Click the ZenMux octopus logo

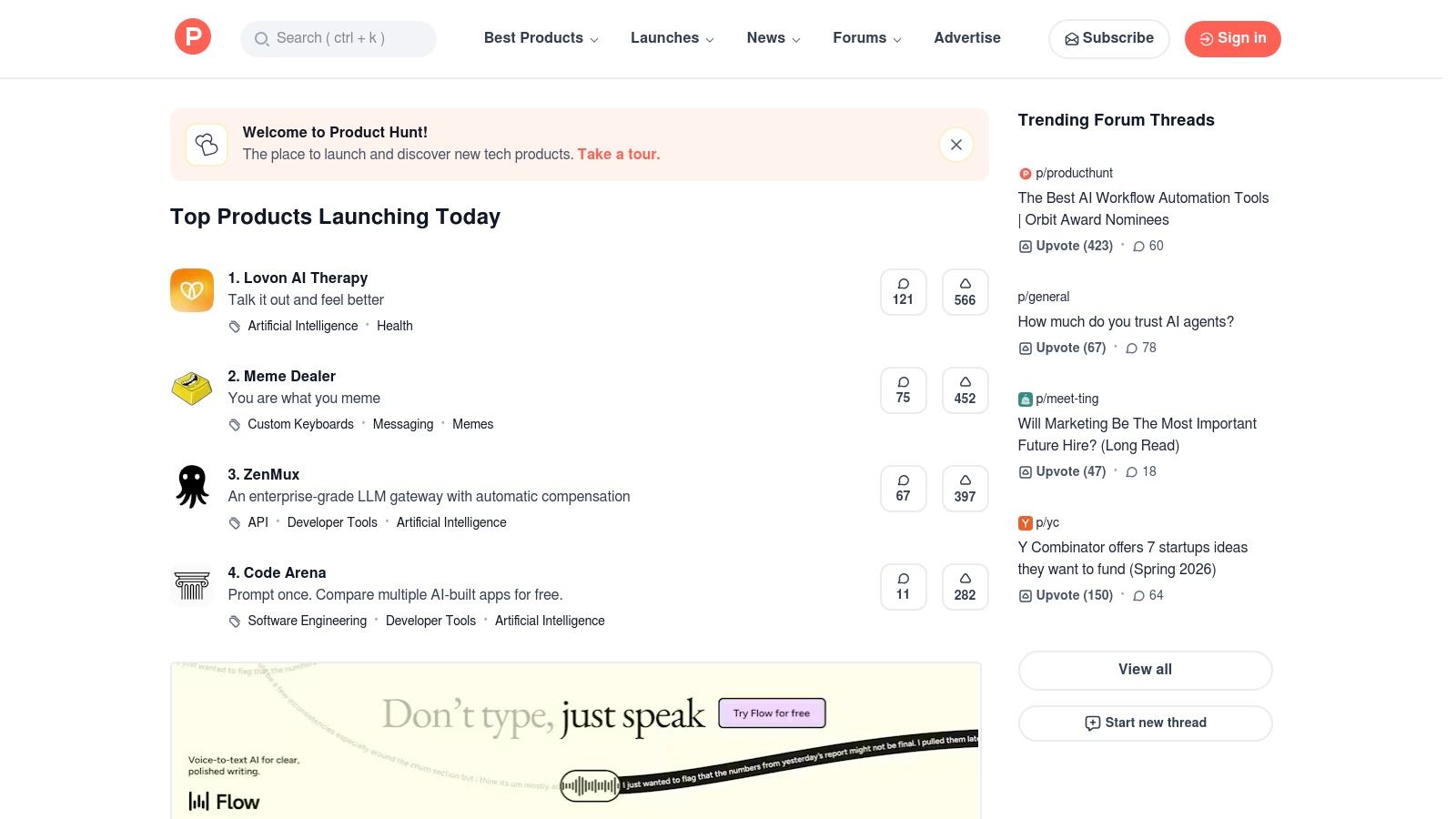click(x=191, y=487)
